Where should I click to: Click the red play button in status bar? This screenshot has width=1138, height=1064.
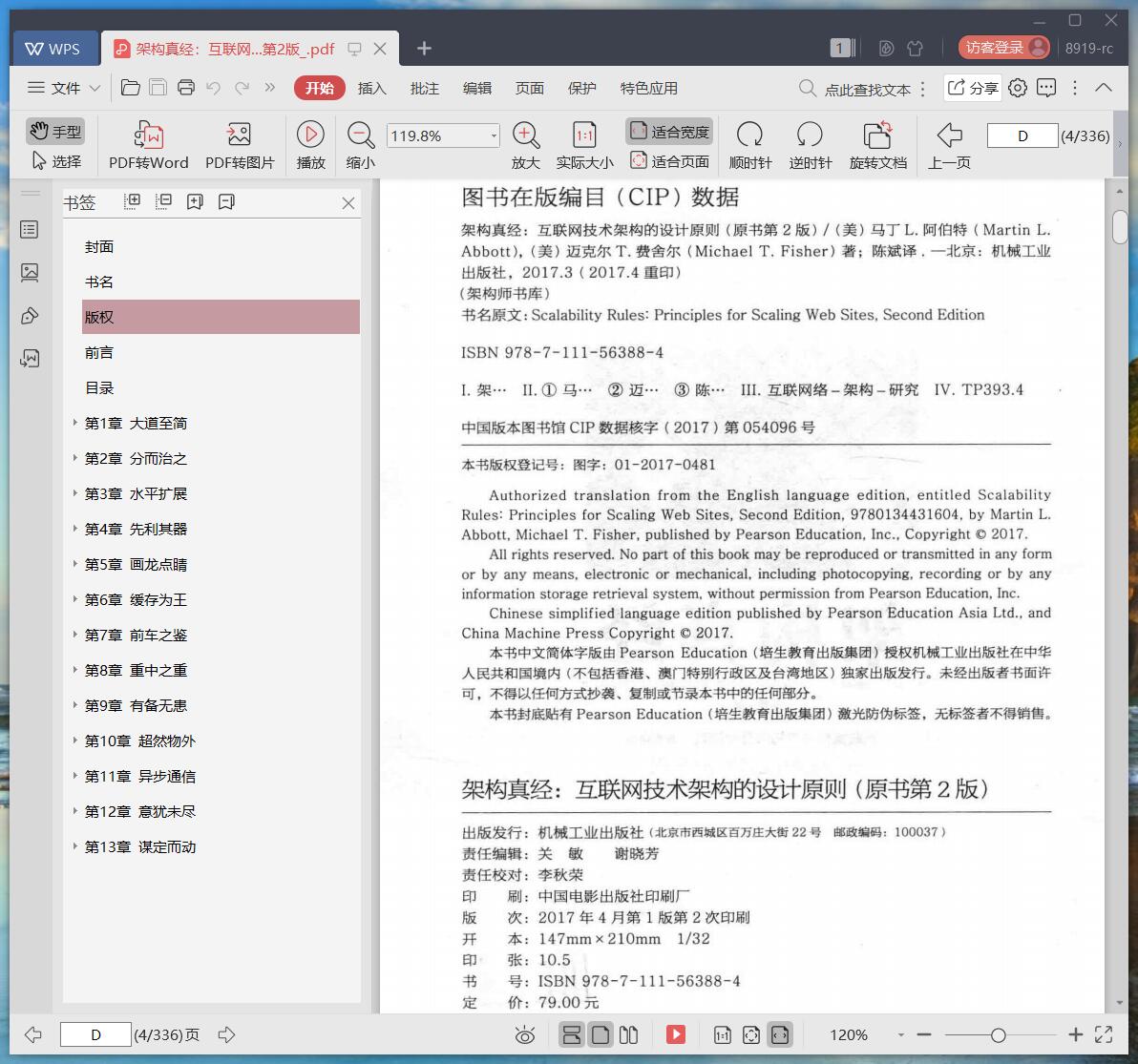coord(676,1034)
